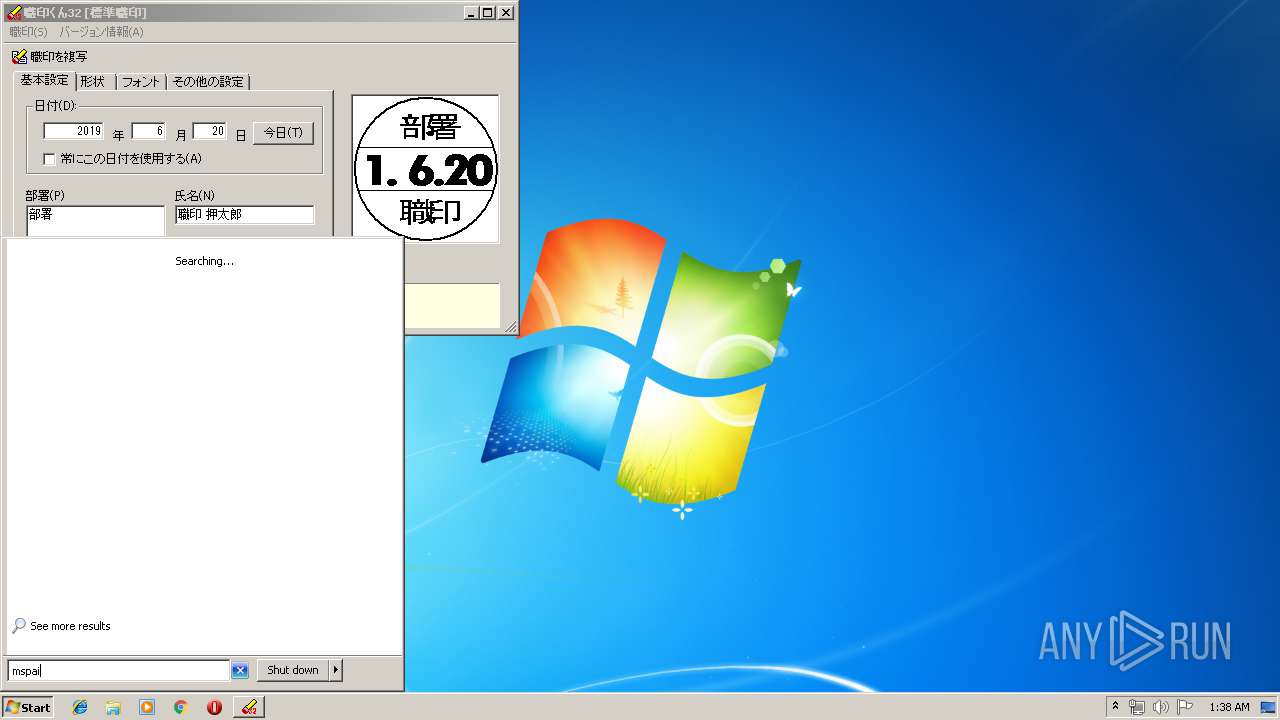Click the month field showing 6
The height and width of the screenshot is (720, 1280).
coord(148,131)
